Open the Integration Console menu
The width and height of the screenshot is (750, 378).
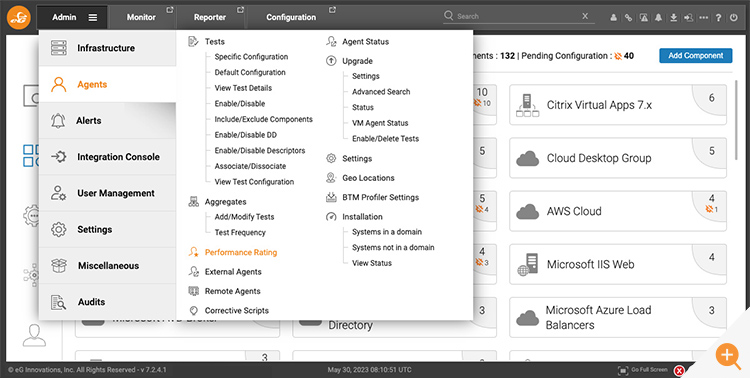click(x=108, y=157)
